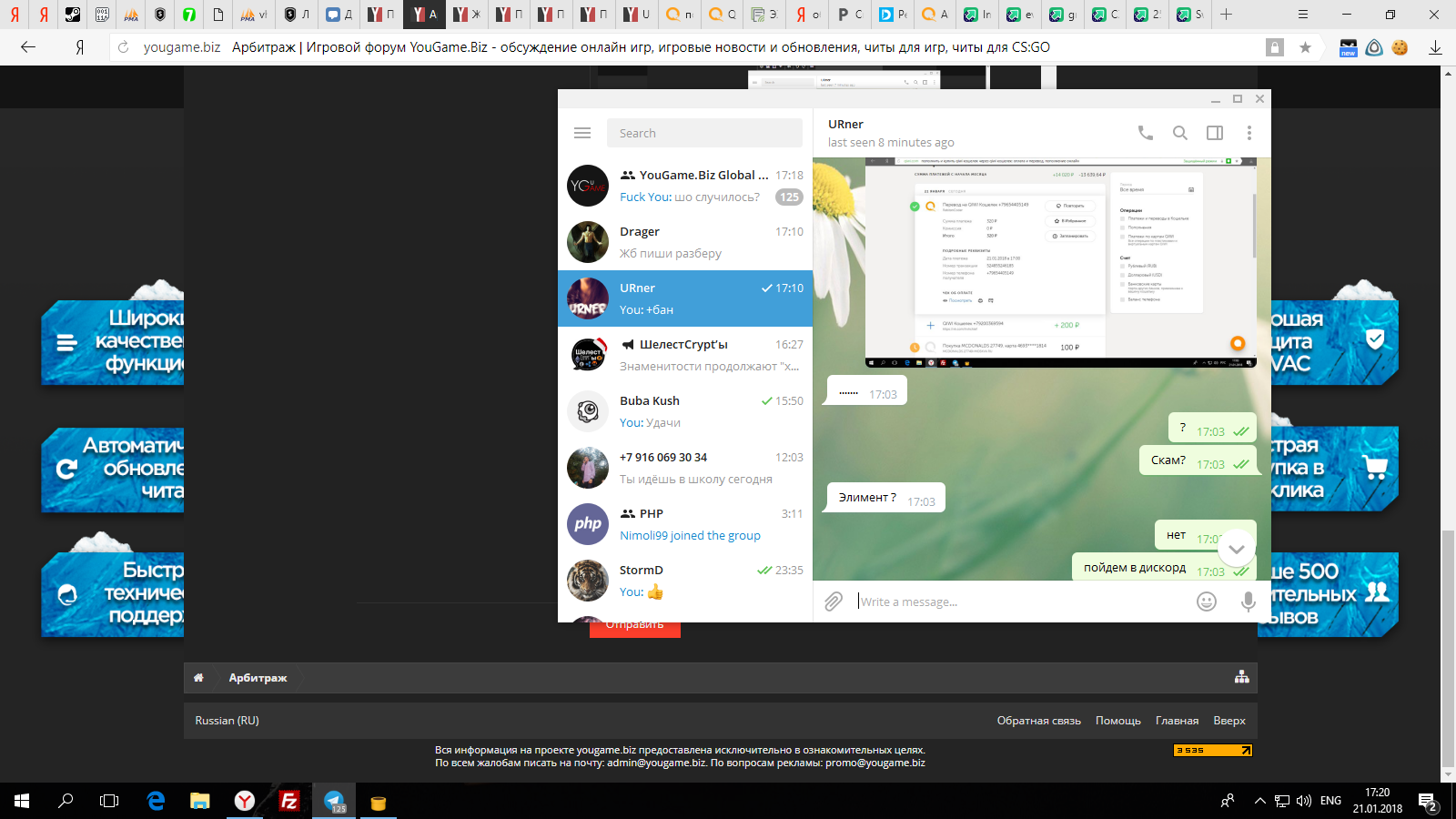Select the YouGame.Biz Global group chat
The height and width of the screenshot is (819, 1456).
coord(685,186)
